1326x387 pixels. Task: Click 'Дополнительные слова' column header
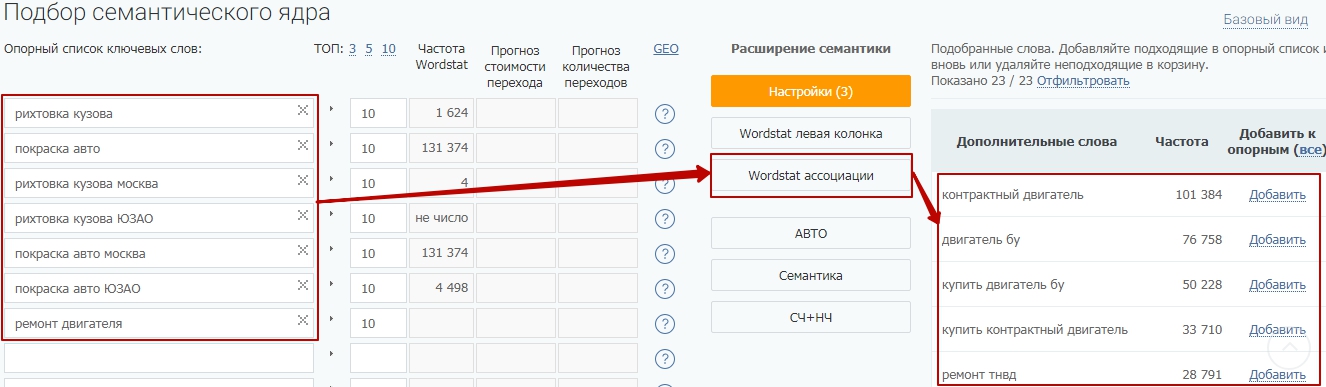[x=1037, y=142]
